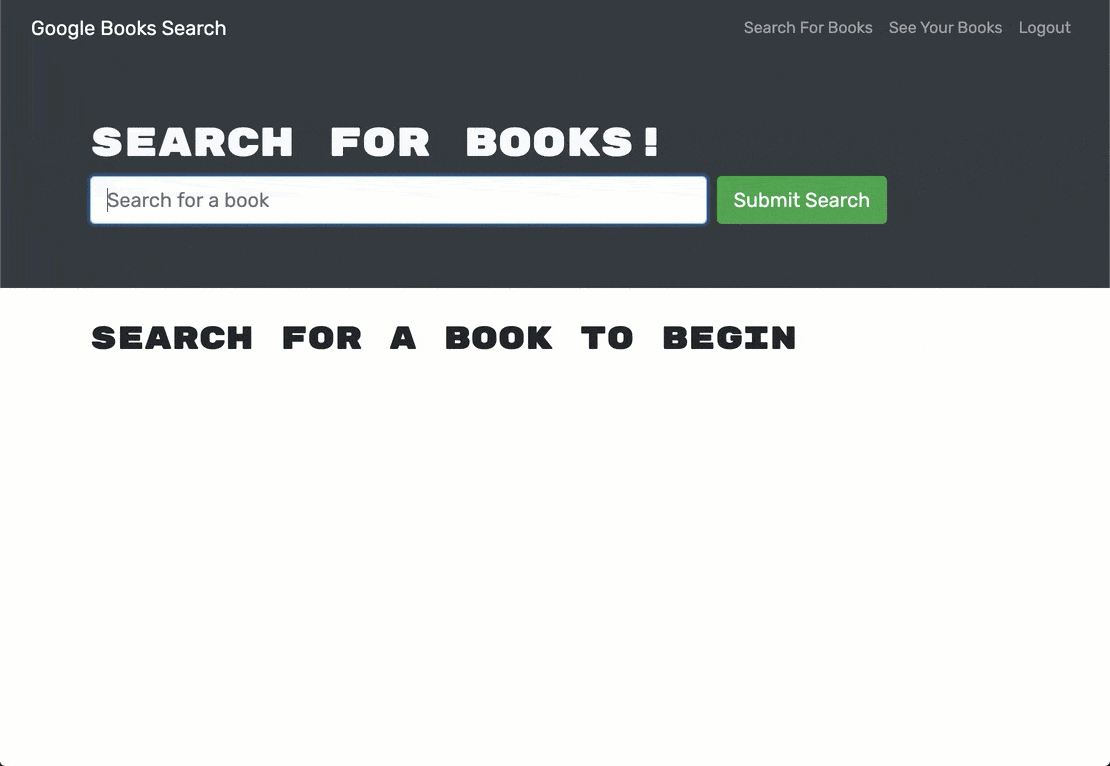Click the first link in the navbar
Screen dimensions: 1110x766
[x=807, y=27]
